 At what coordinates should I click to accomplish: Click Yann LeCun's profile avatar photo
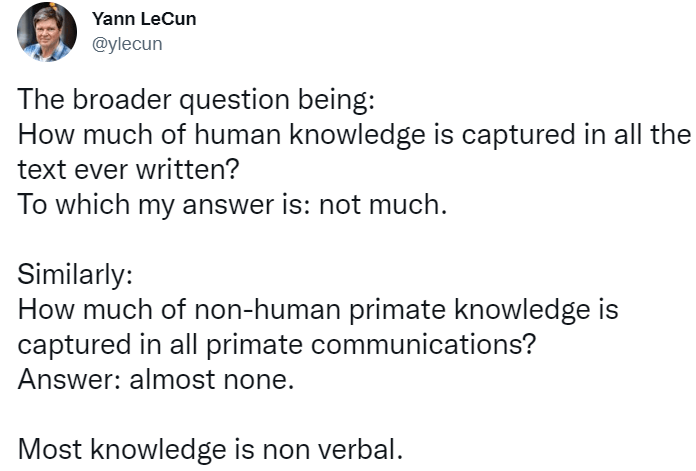pyautogui.click(x=47, y=32)
